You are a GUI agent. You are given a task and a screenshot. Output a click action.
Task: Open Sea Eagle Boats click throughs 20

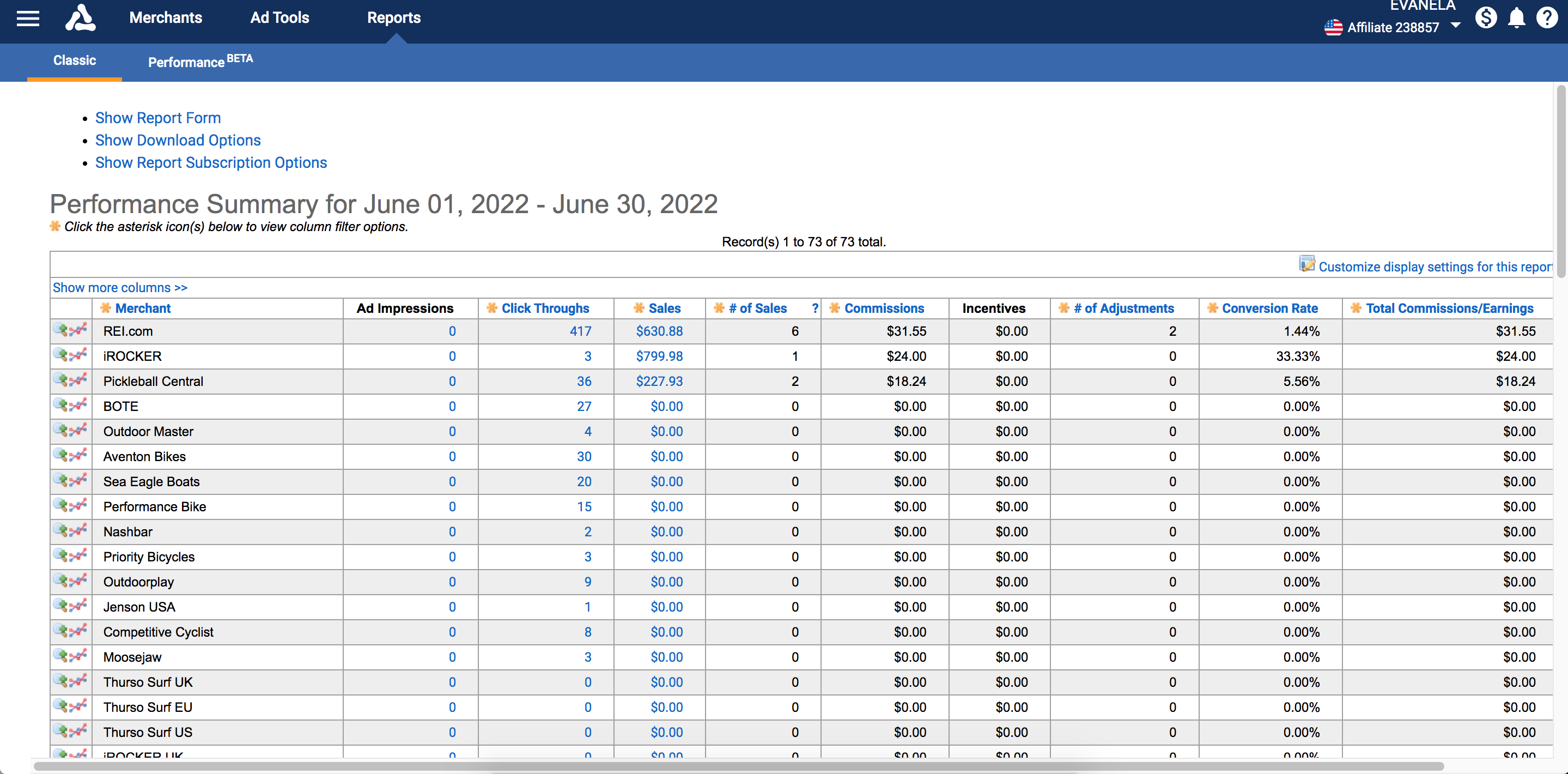585,482
